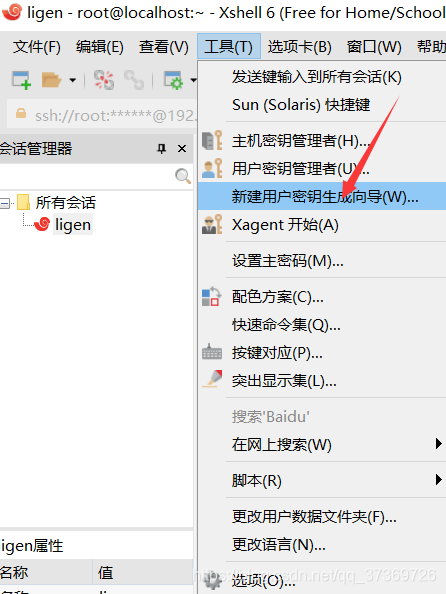Click the lock icon in the address bar

(x=21, y=114)
